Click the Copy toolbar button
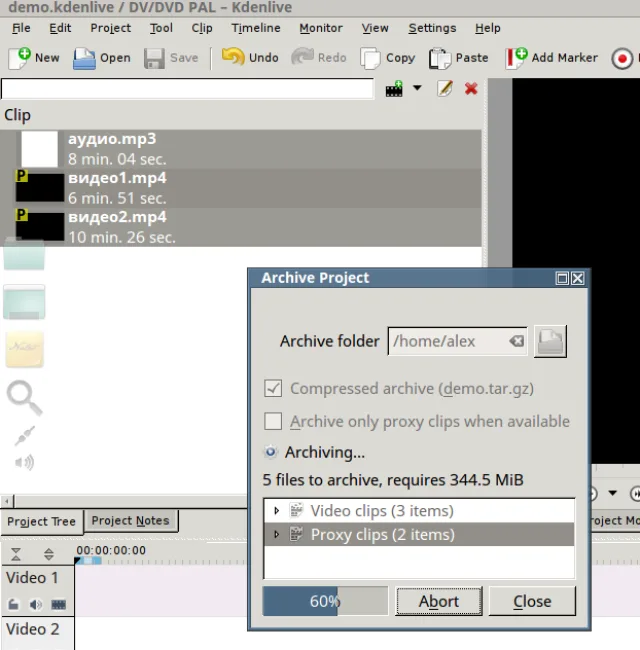 coord(388,58)
